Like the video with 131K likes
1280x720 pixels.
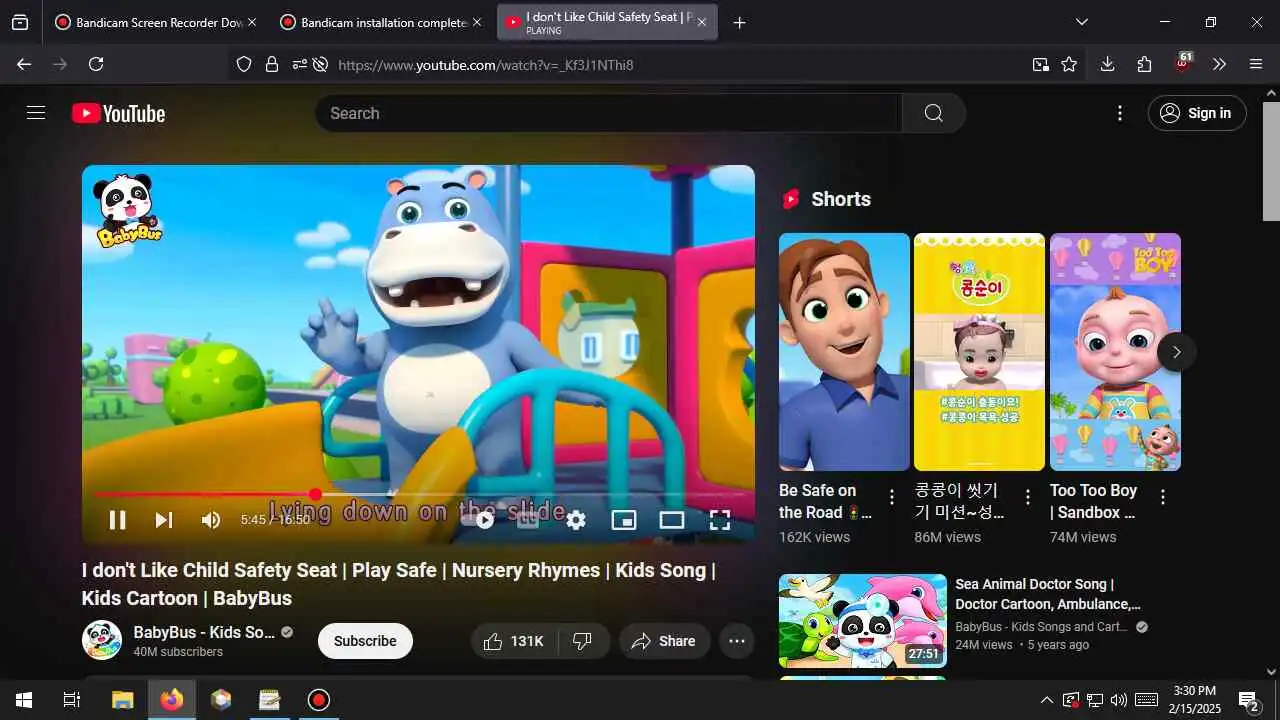click(512, 641)
